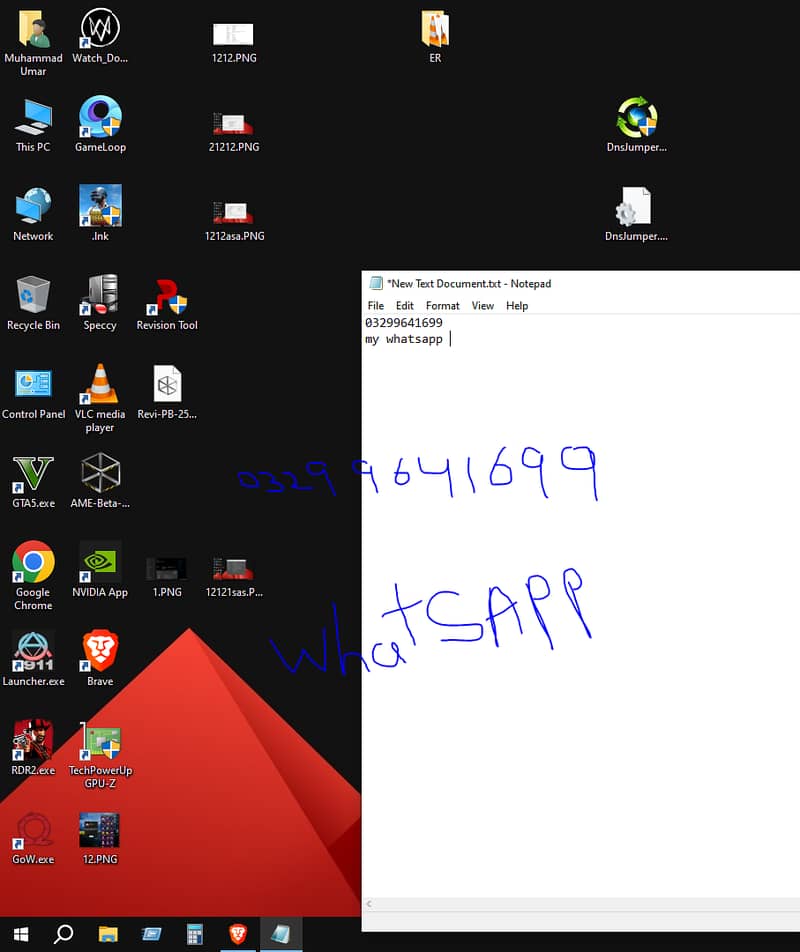Select the Brave browser desktop icon
The height and width of the screenshot is (952, 800).
[x=100, y=652]
